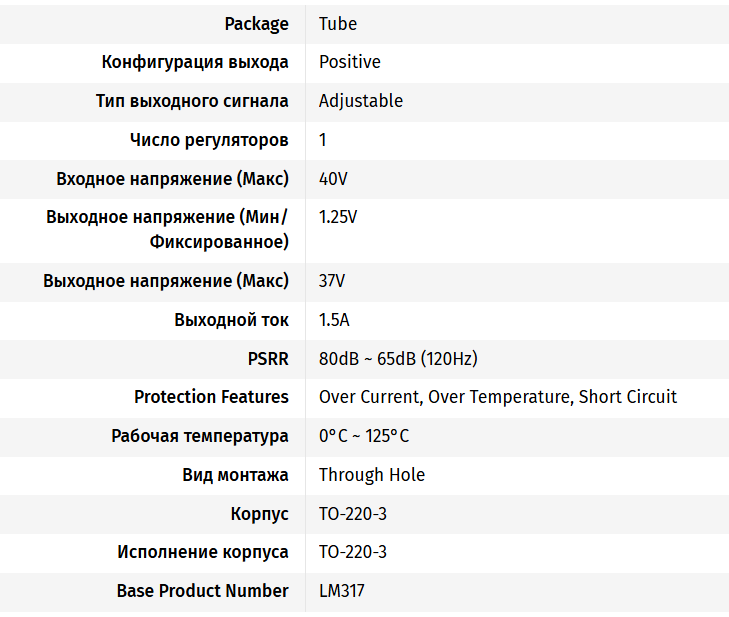Screen dimensions: 729x617
Task: Click the 'Число регуляторов' label
Action: (209, 140)
